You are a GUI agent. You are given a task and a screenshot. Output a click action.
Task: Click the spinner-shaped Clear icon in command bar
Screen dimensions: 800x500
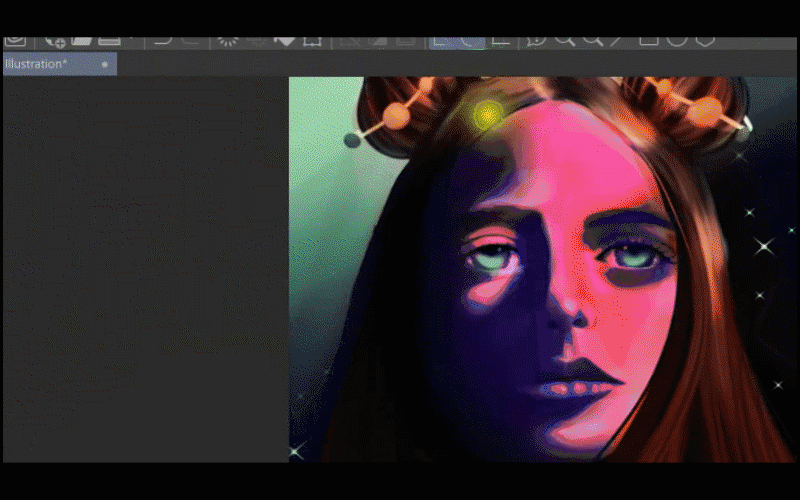coord(228,41)
